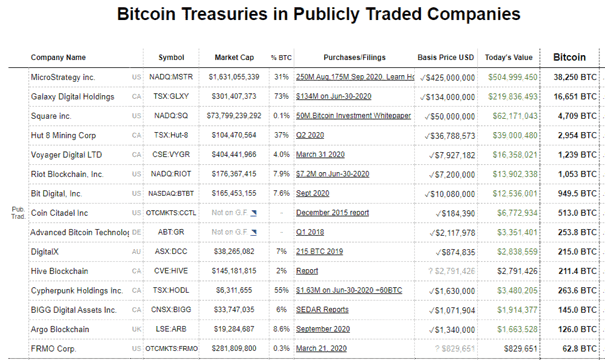
Task: Open BIGG Digital Assets SEDAR Reports link
Action: coord(322,309)
